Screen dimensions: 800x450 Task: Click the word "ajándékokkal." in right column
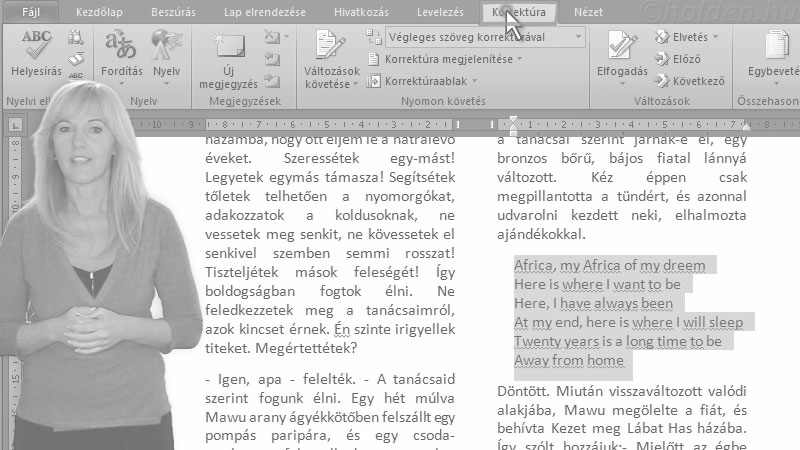541,235
